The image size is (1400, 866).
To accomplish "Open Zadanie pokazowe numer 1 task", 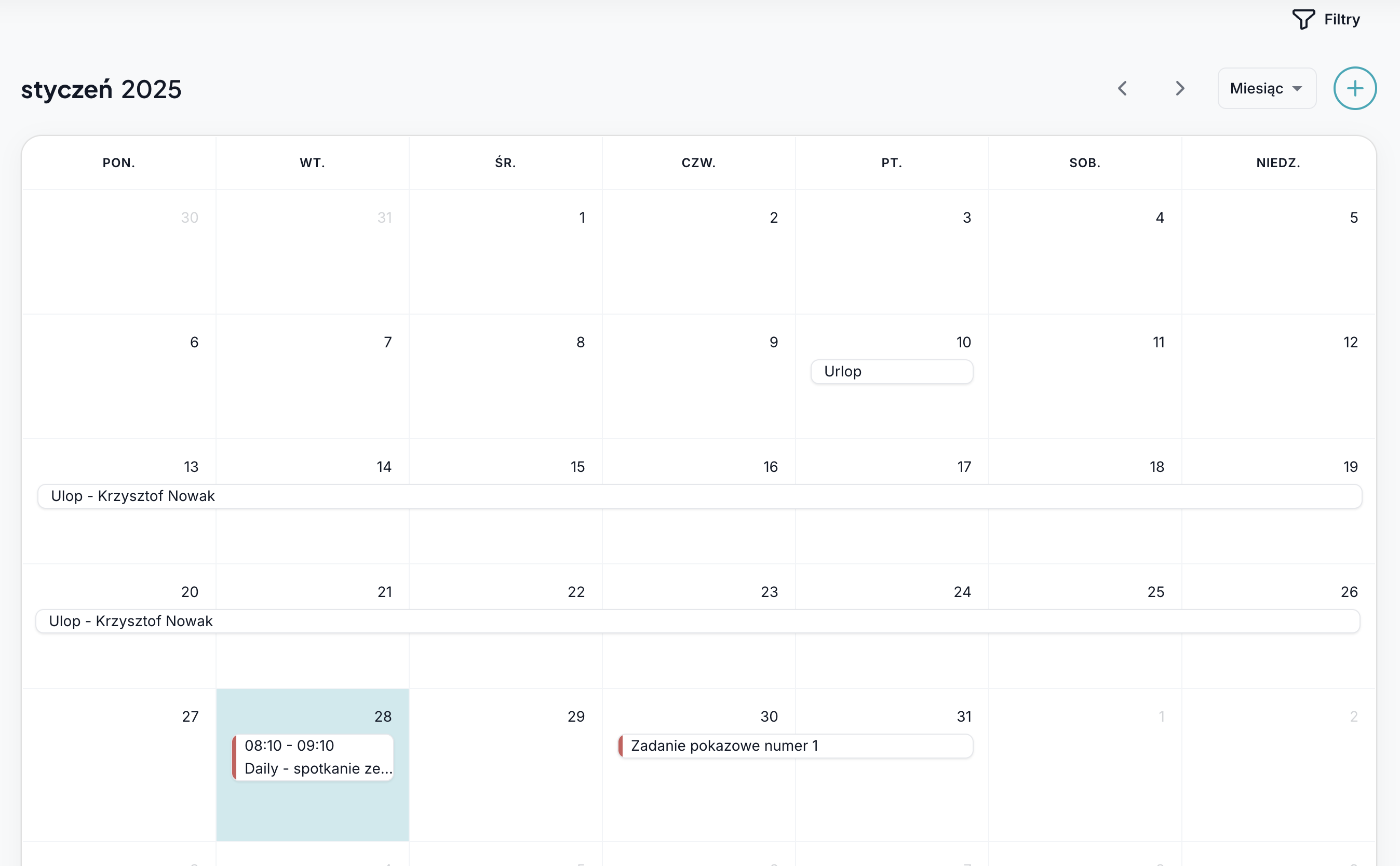I will pyautogui.click(x=795, y=746).
